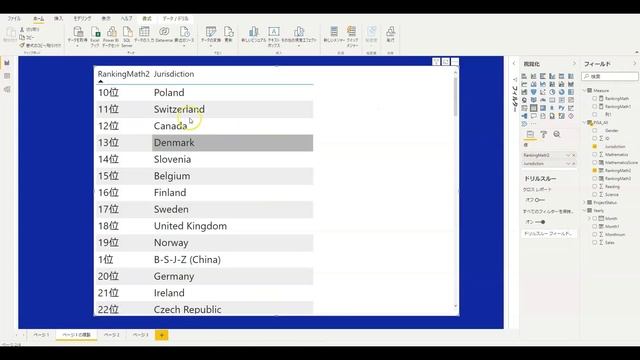Collapse the PISA_All table in Fields pane
Image resolution: width=640 pixels, height=360 pixels.
point(584,122)
